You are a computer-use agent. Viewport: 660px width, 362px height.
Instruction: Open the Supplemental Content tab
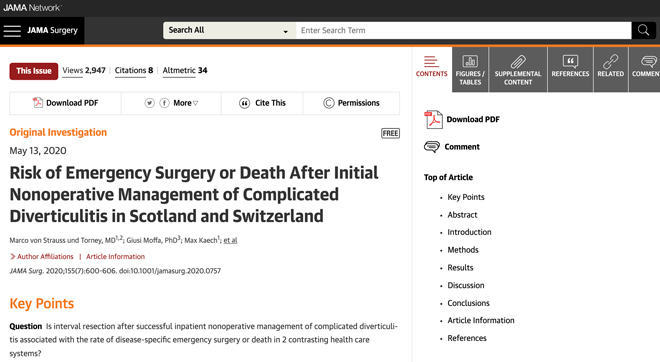coord(518,69)
